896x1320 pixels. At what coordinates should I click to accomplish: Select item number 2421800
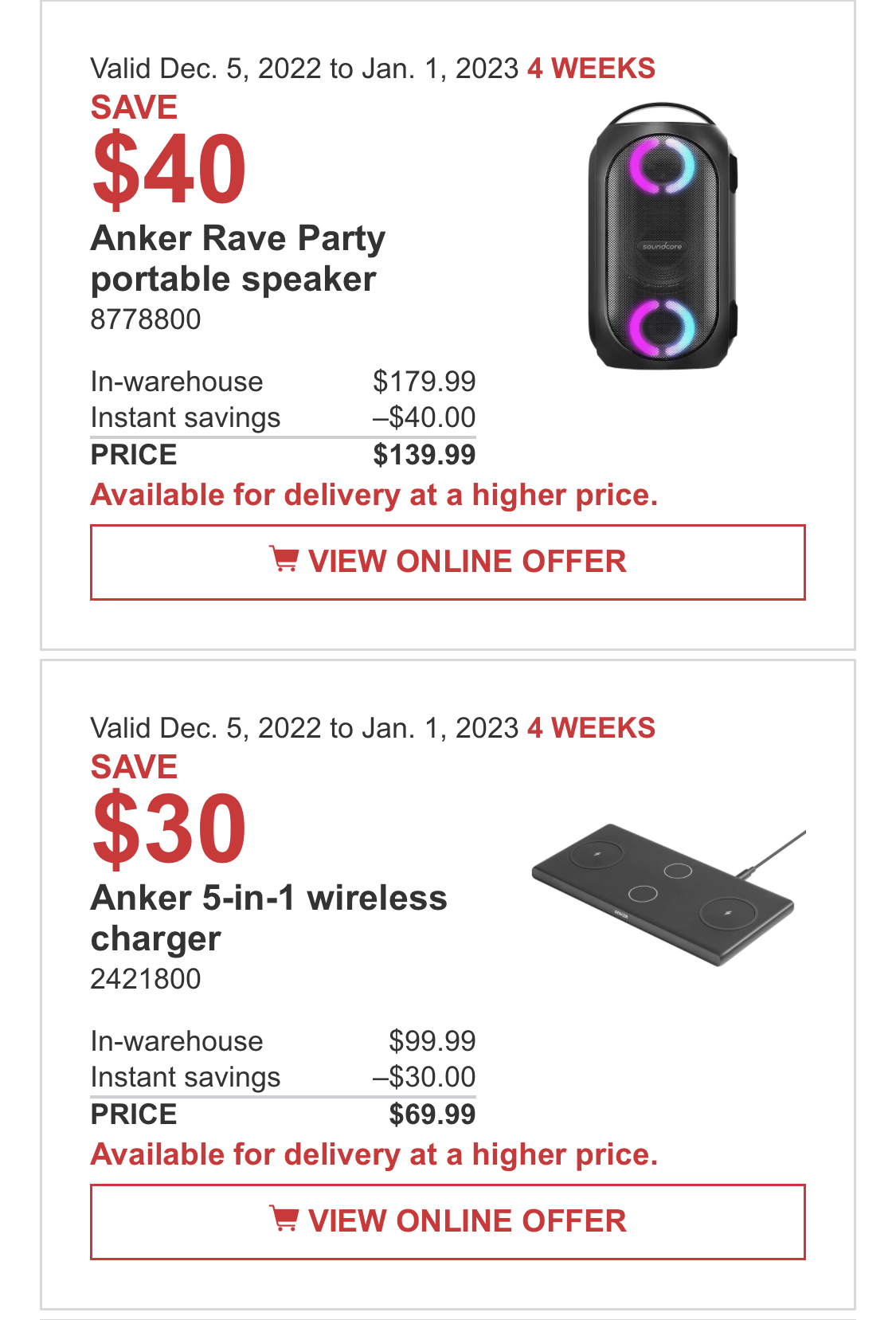point(146,979)
